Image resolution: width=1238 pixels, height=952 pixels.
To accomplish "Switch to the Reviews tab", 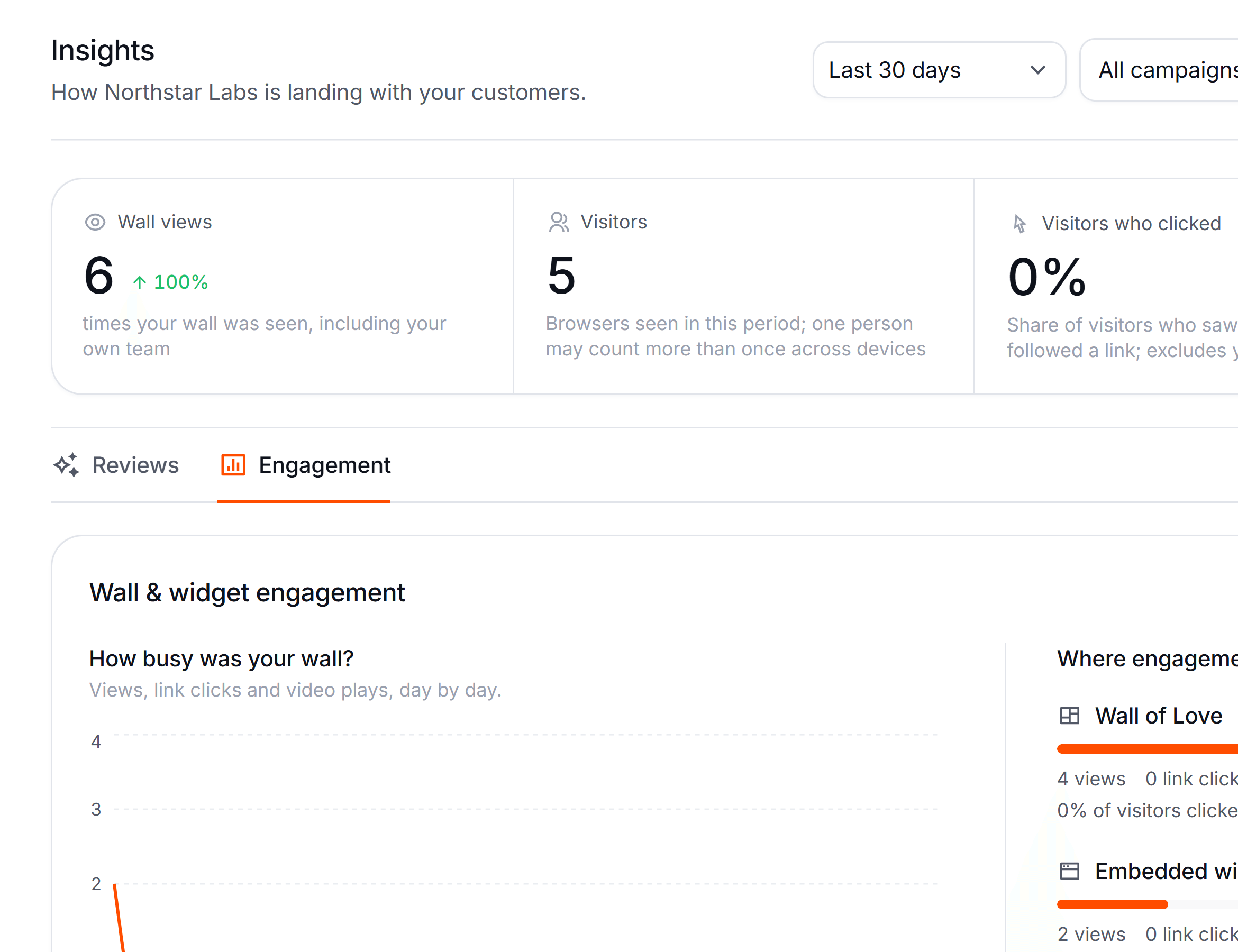I will coord(116,465).
